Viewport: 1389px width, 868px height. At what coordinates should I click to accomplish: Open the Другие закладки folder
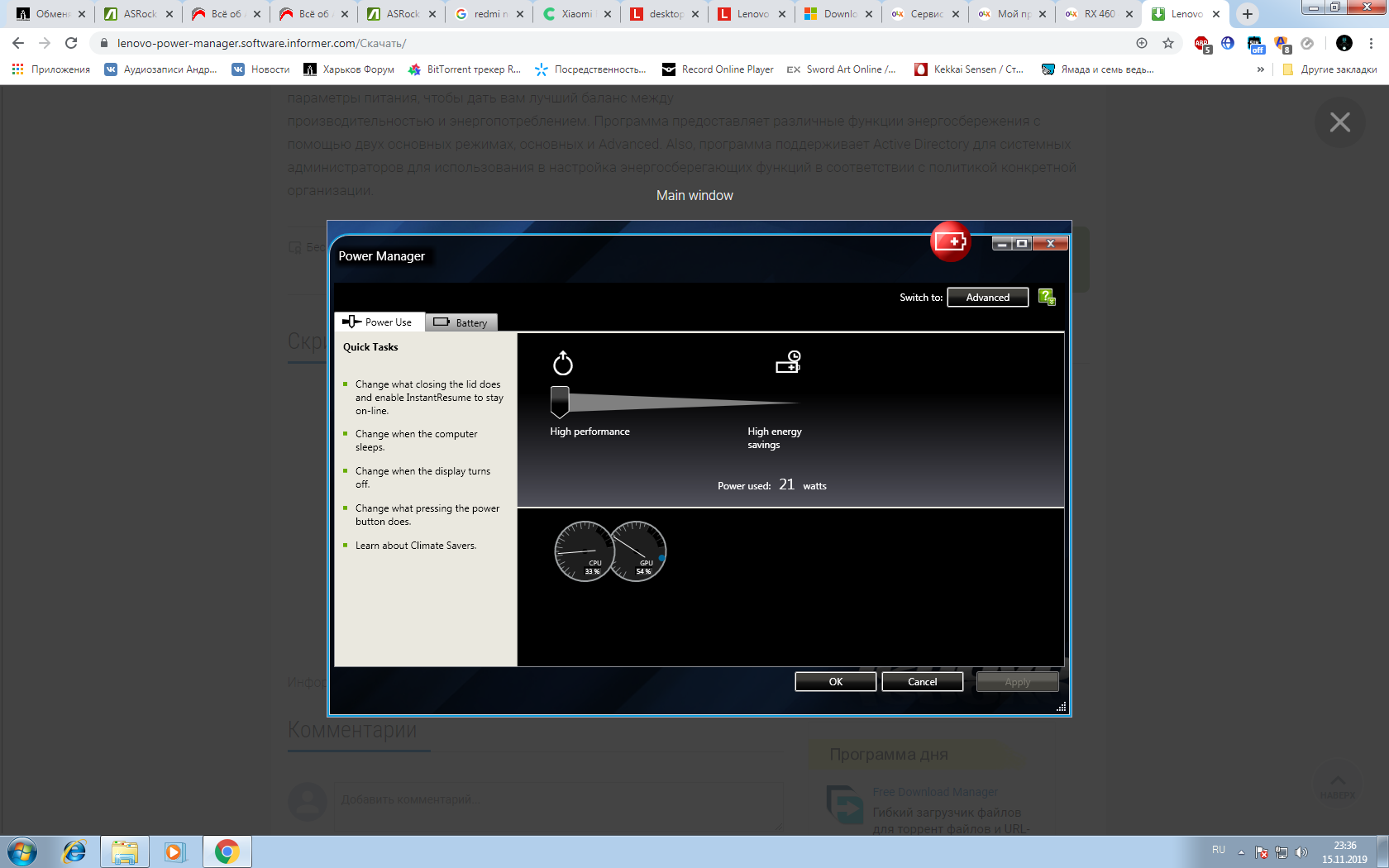[1329, 69]
